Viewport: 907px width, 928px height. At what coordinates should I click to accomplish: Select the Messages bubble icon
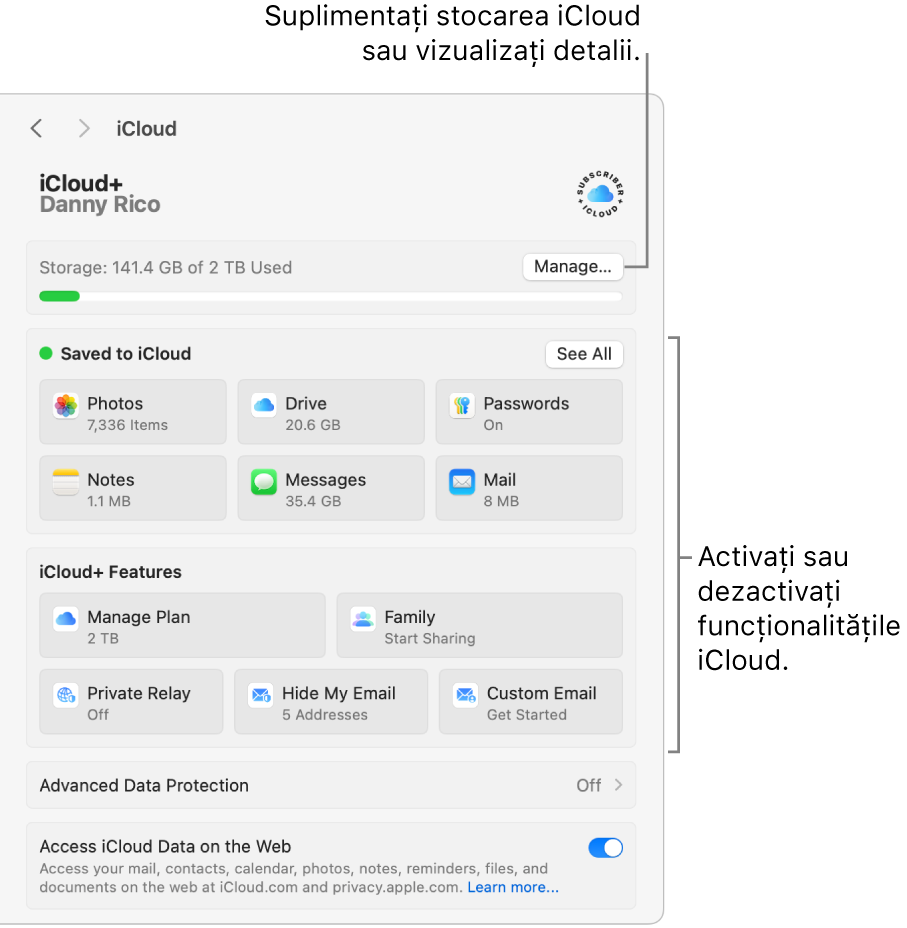click(x=264, y=482)
